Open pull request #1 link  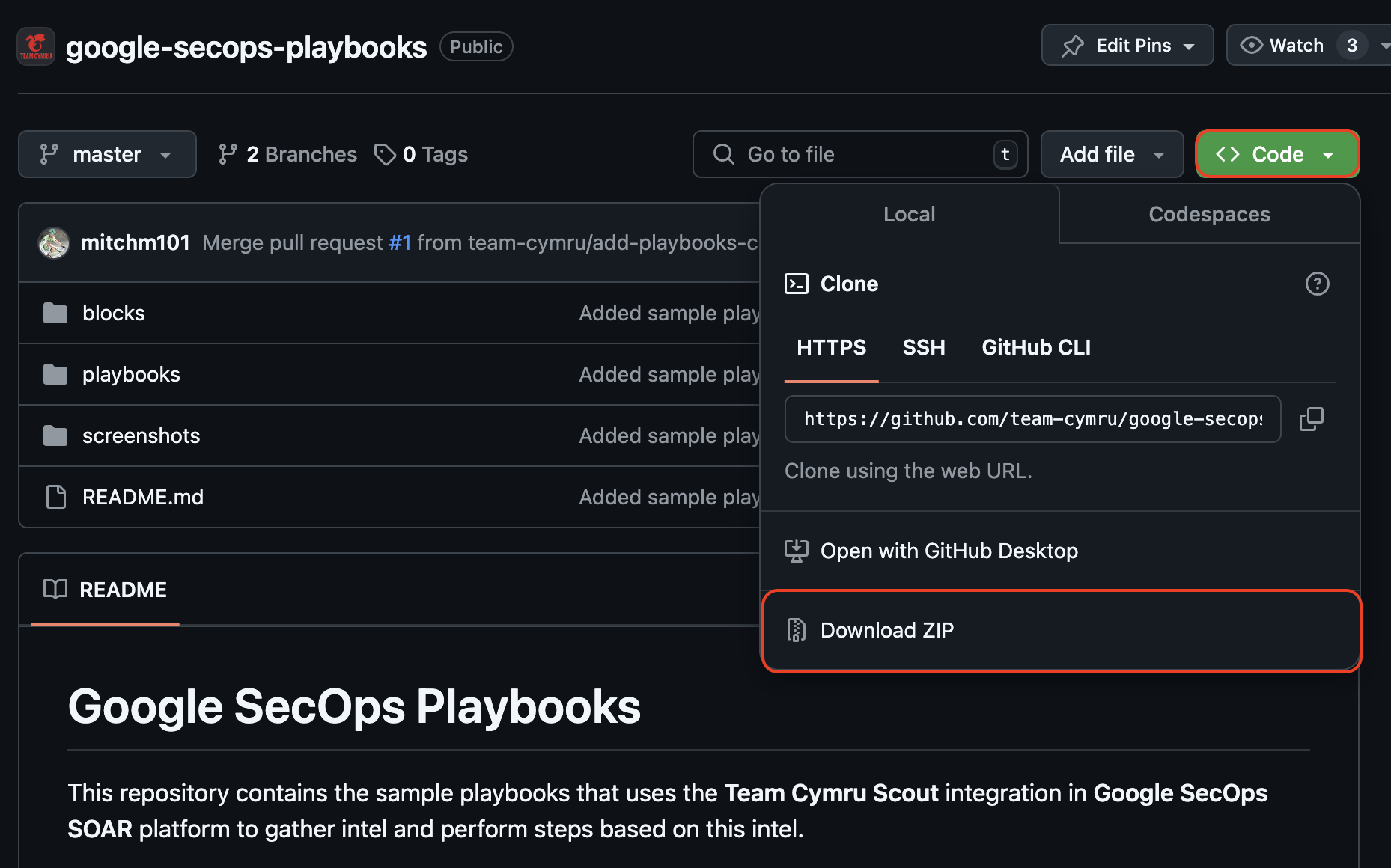coord(400,242)
